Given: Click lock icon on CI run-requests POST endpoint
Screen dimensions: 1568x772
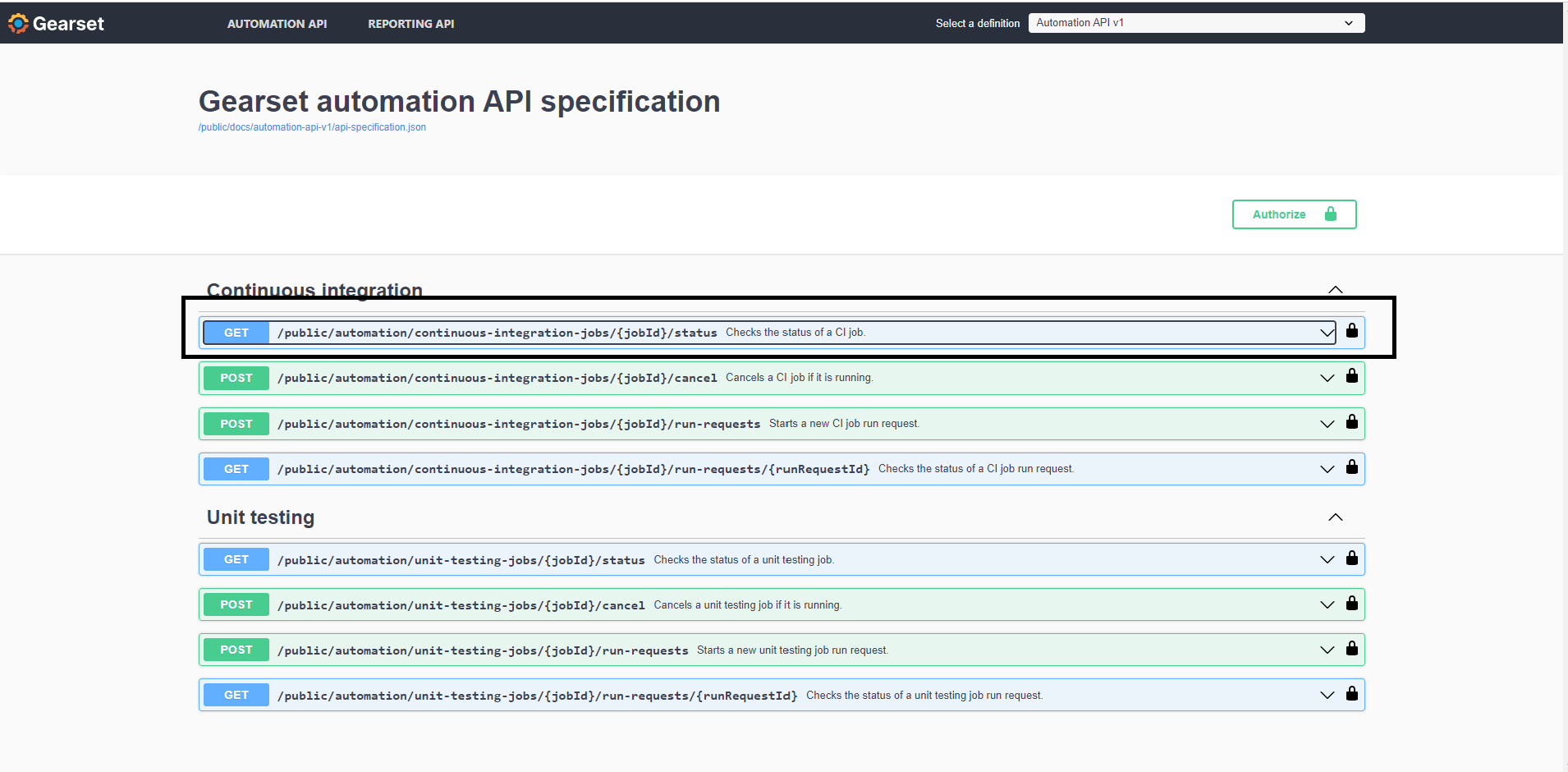Looking at the screenshot, I should coord(1351,422).
